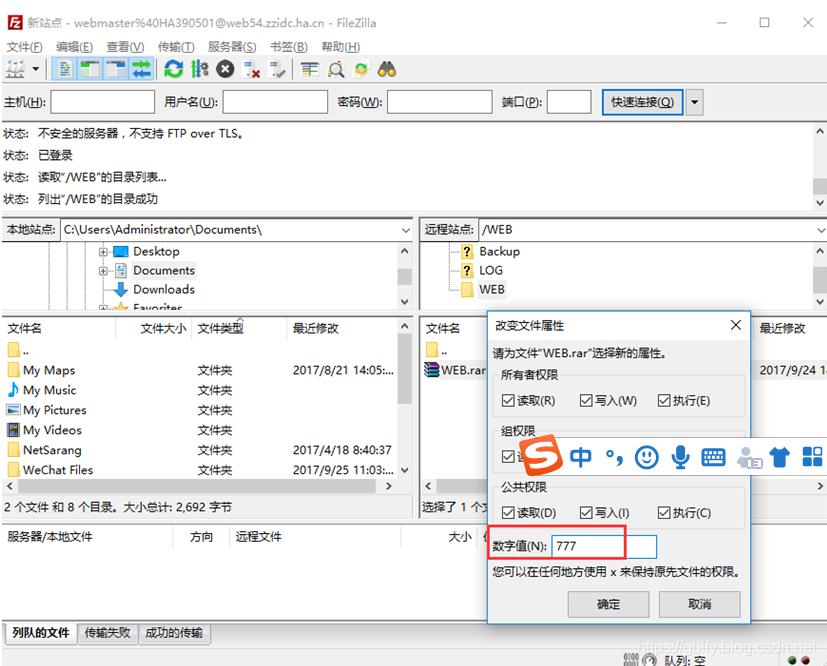Click the reconnect to server icon
Screen dimensions: 827x666
click(277, 69)
